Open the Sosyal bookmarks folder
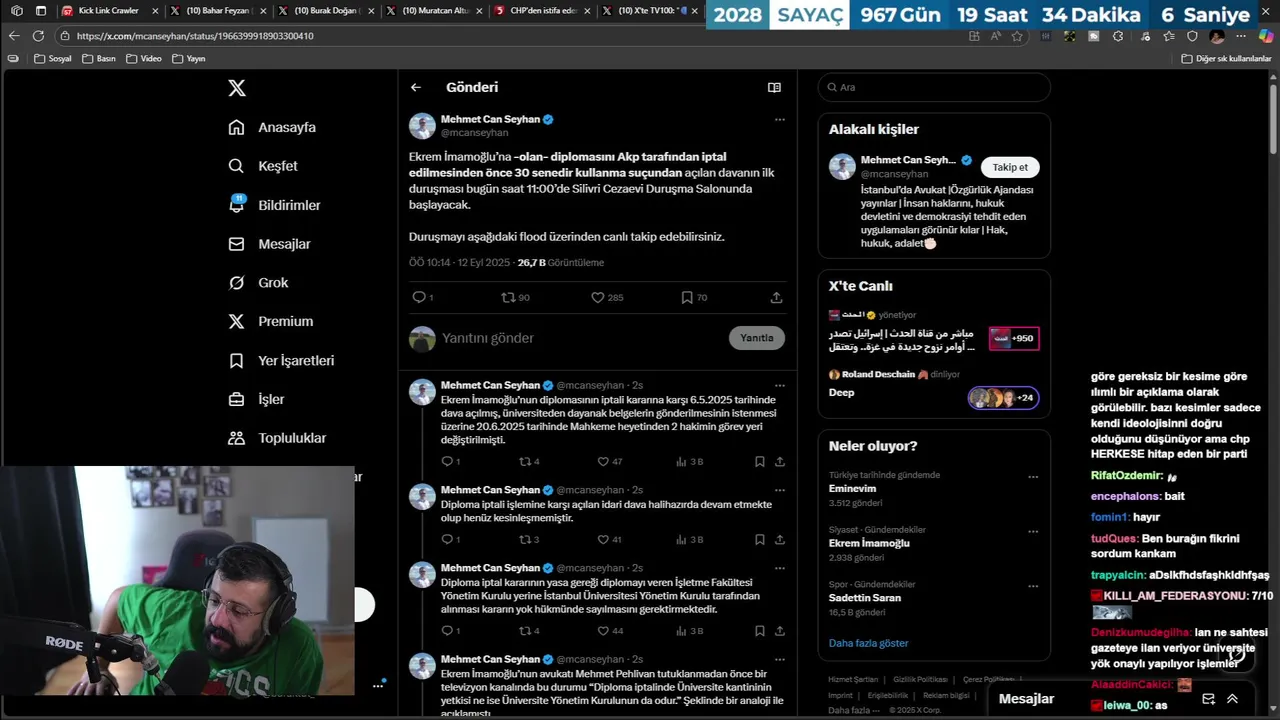1280x720 pixels. [x=53, y=59]
